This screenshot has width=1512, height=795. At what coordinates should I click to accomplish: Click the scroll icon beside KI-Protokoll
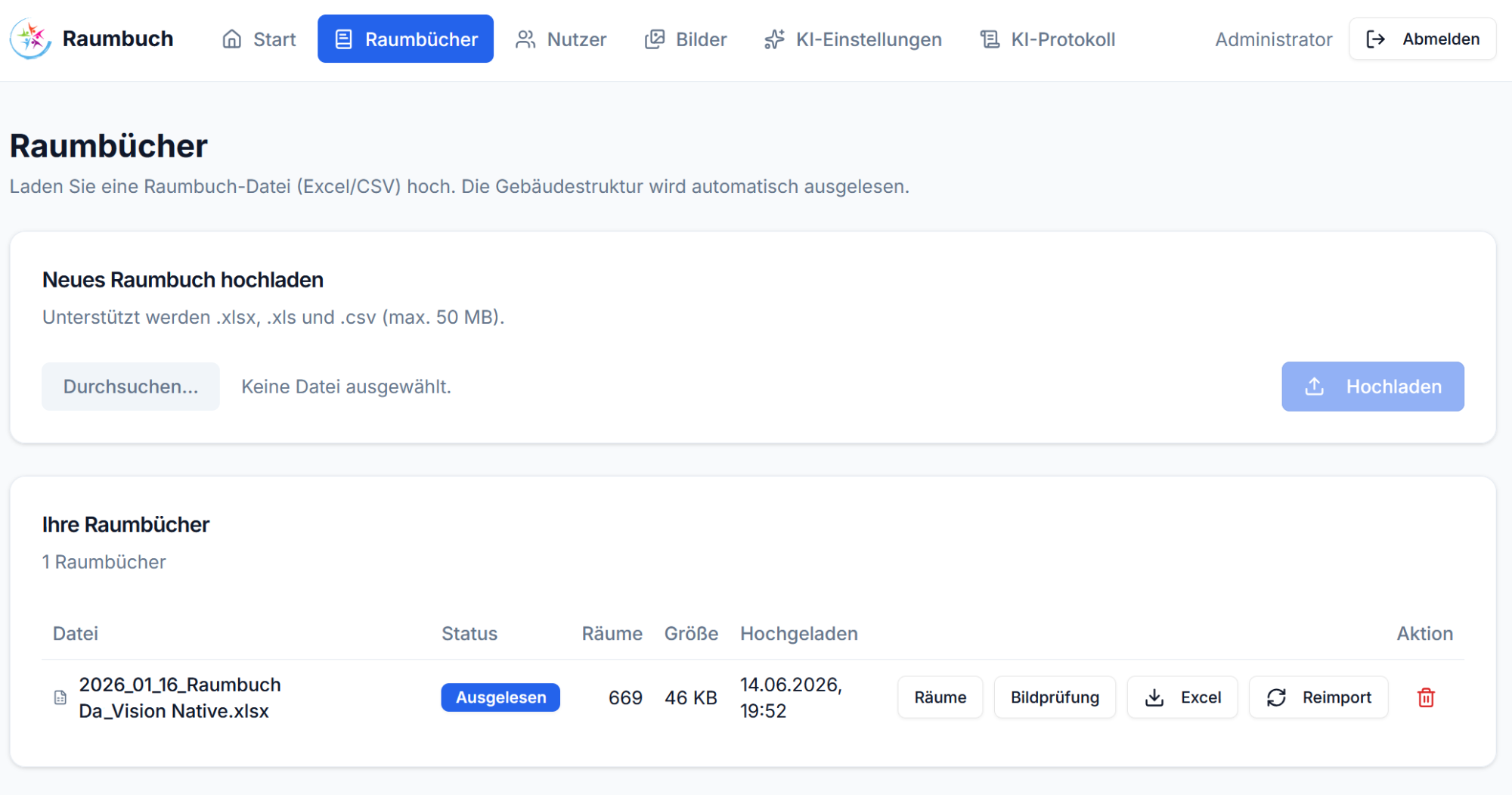990,39
